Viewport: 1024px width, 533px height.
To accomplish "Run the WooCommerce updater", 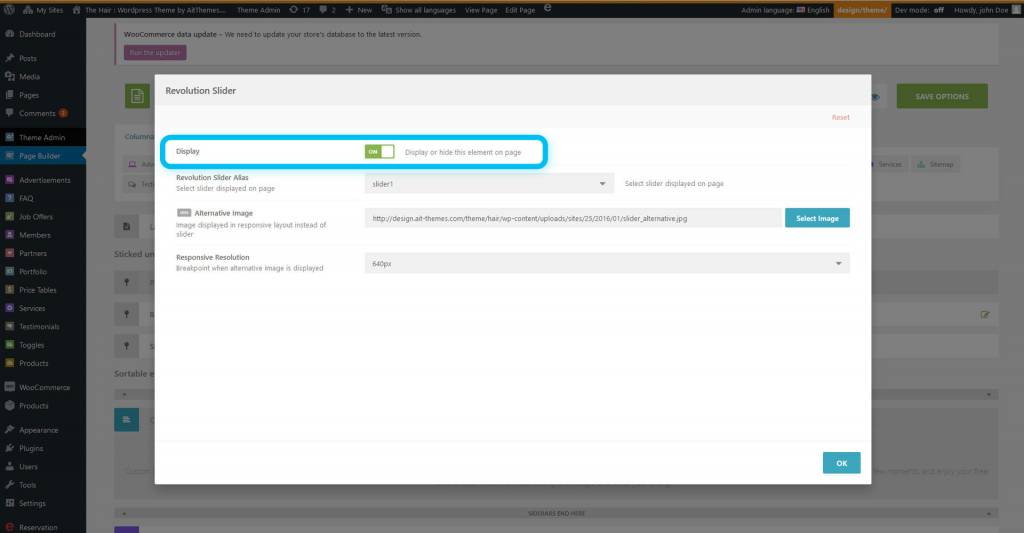I will 155,52.
